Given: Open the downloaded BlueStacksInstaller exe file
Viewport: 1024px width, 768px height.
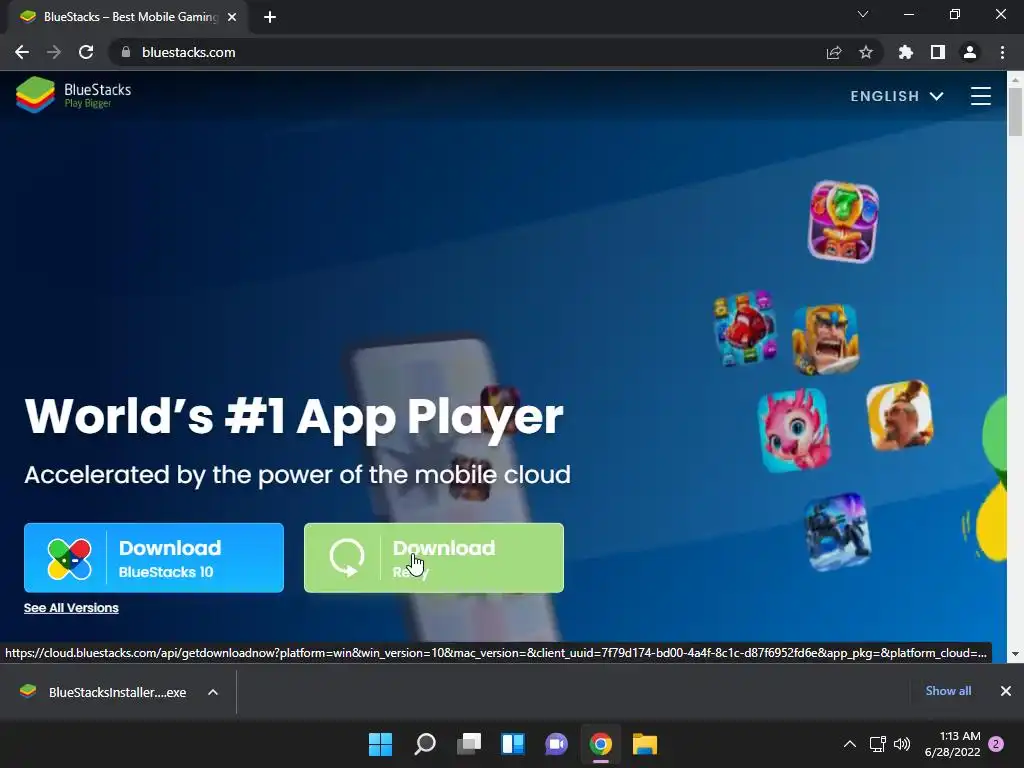Looking at the screenshot, I should click(x=104, y=692).
